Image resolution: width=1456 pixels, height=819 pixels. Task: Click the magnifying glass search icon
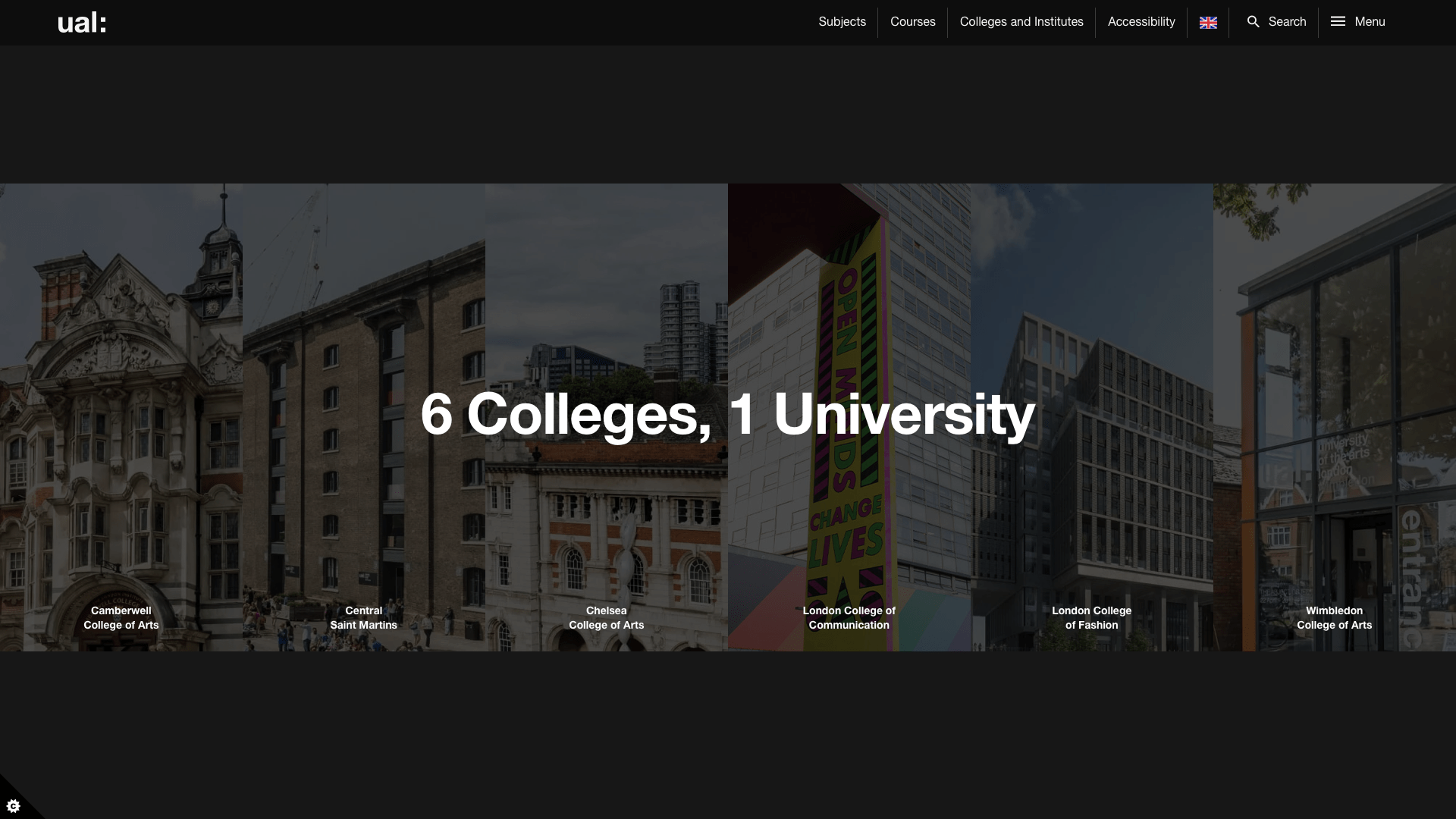1254,22
